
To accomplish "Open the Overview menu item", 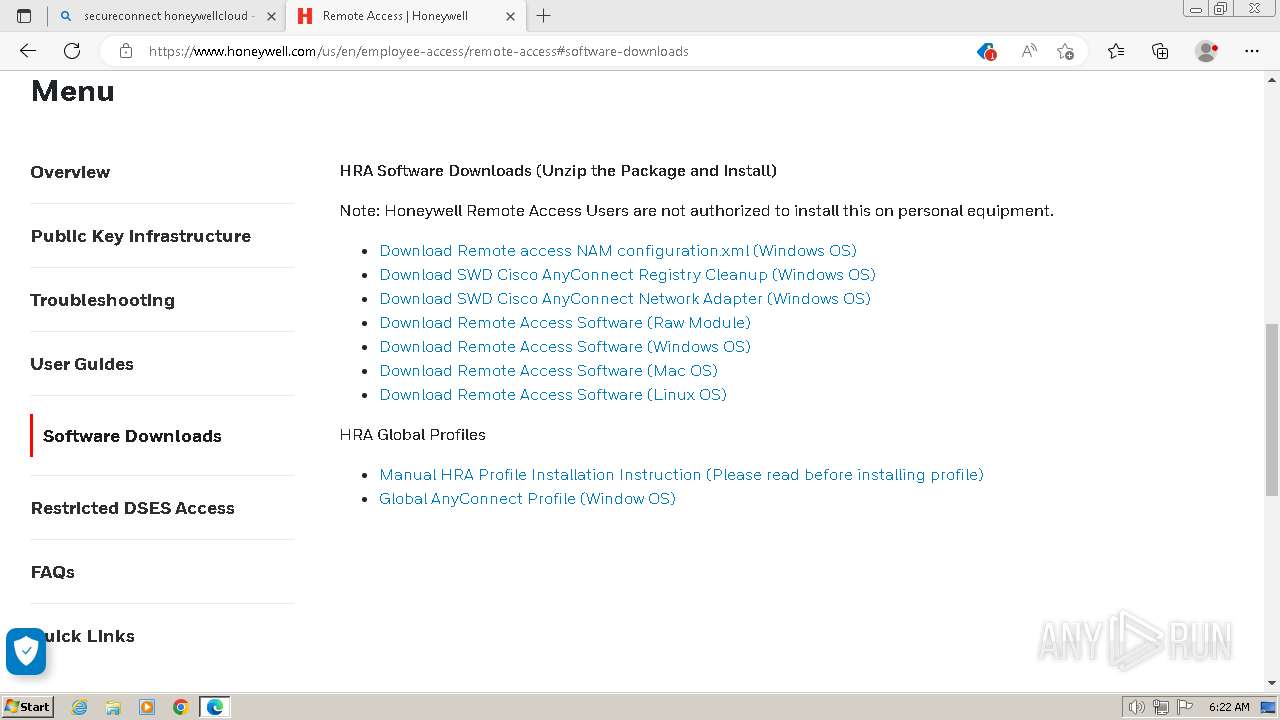I will pos(70,172).
